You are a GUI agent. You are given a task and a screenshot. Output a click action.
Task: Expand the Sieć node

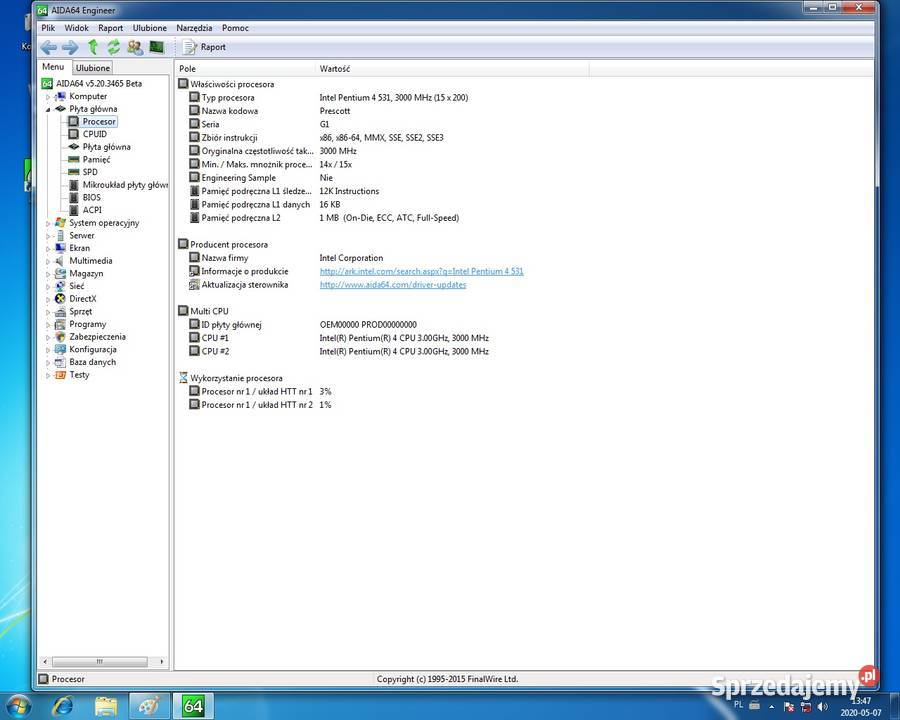(48, 286)
